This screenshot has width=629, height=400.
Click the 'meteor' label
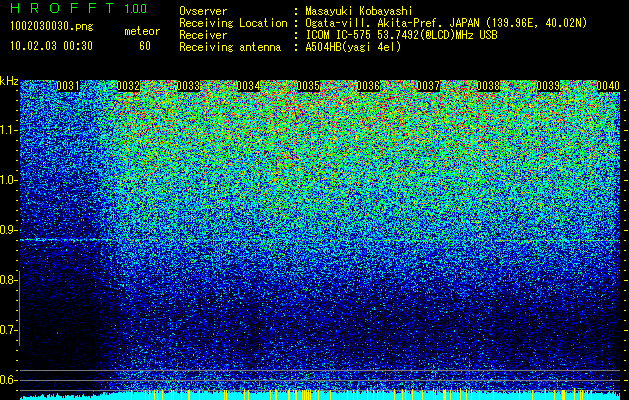point(142,31)
